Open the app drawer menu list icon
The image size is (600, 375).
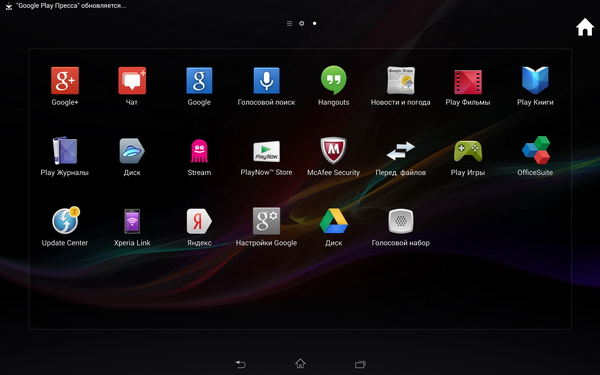coord(289,24)
